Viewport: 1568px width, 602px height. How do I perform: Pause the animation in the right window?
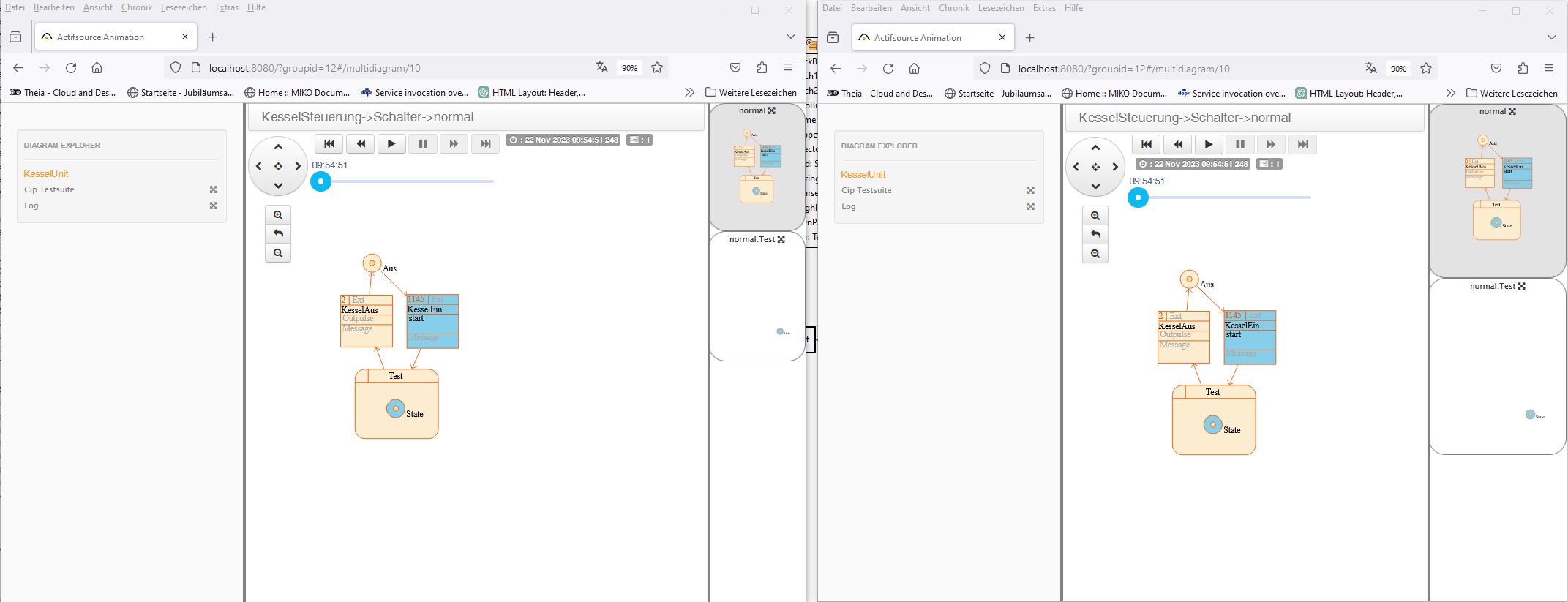click(1239, 145)
